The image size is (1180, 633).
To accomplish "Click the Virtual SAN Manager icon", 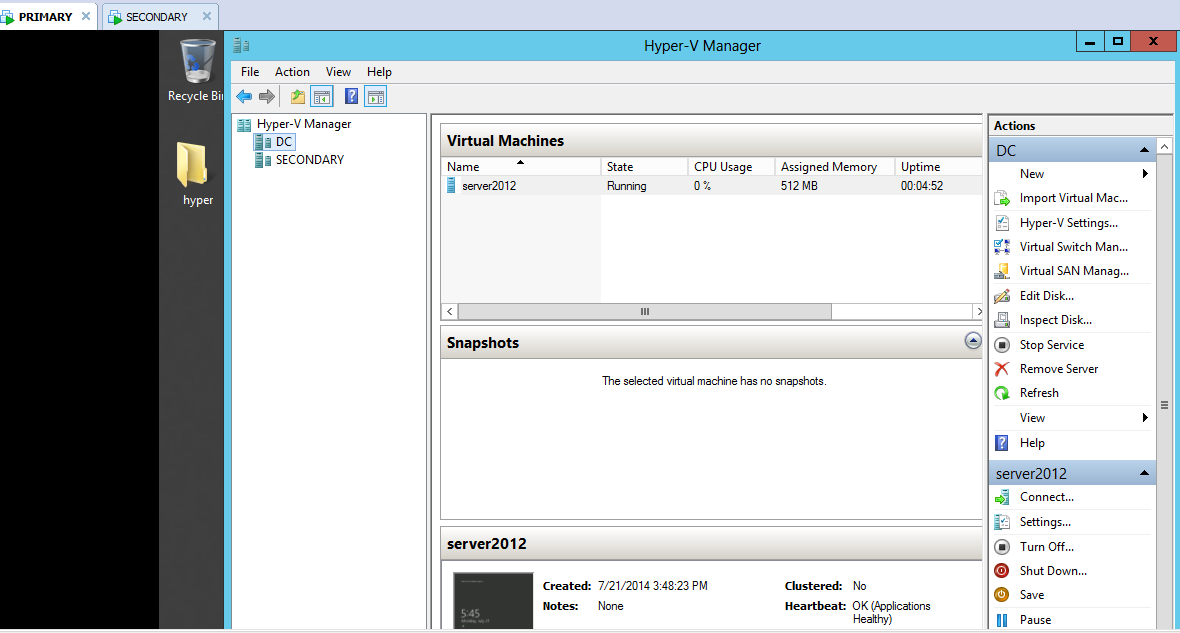I will point(1002,271).
